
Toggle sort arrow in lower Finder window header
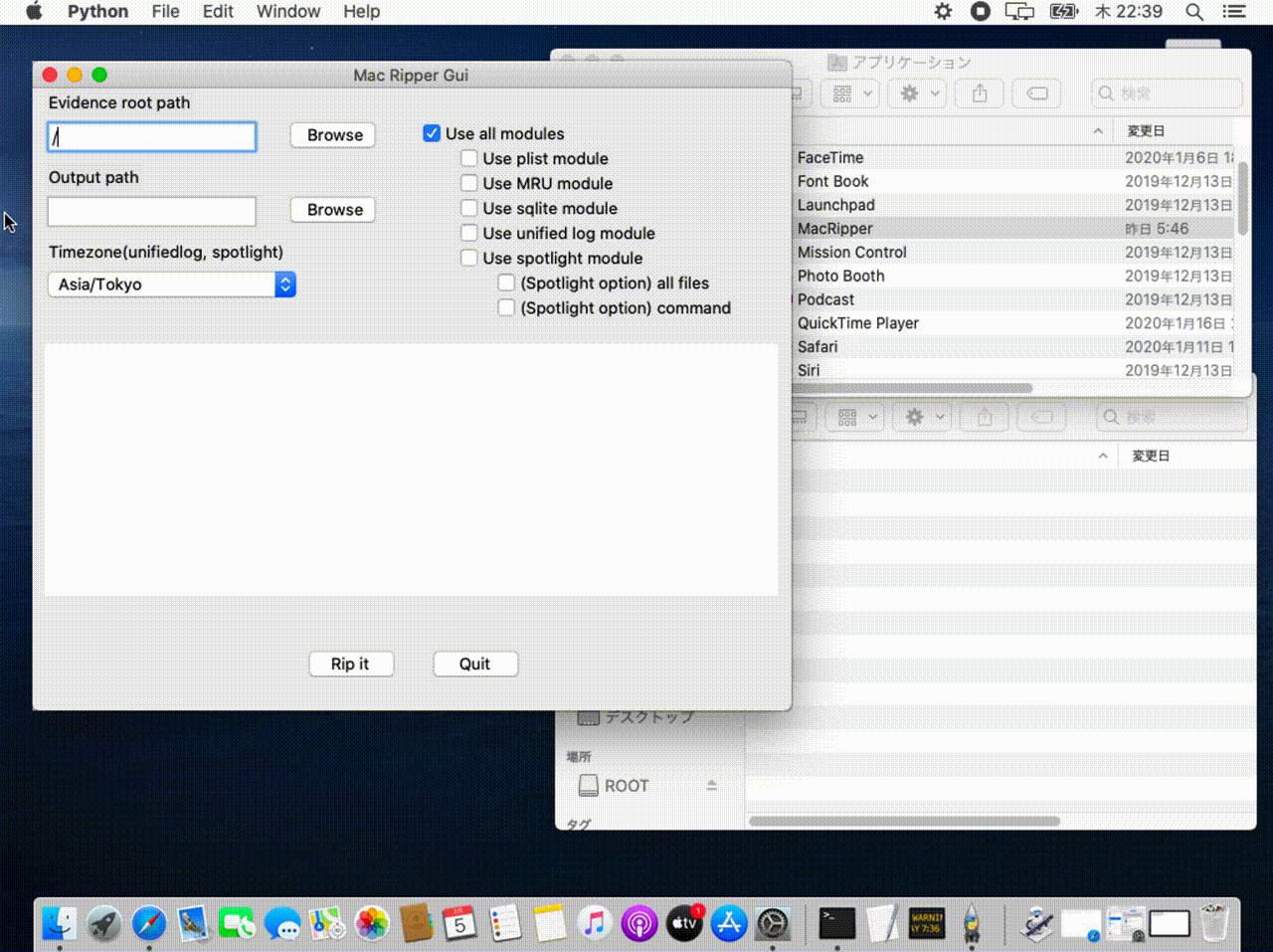click(x=1103, y=456)
